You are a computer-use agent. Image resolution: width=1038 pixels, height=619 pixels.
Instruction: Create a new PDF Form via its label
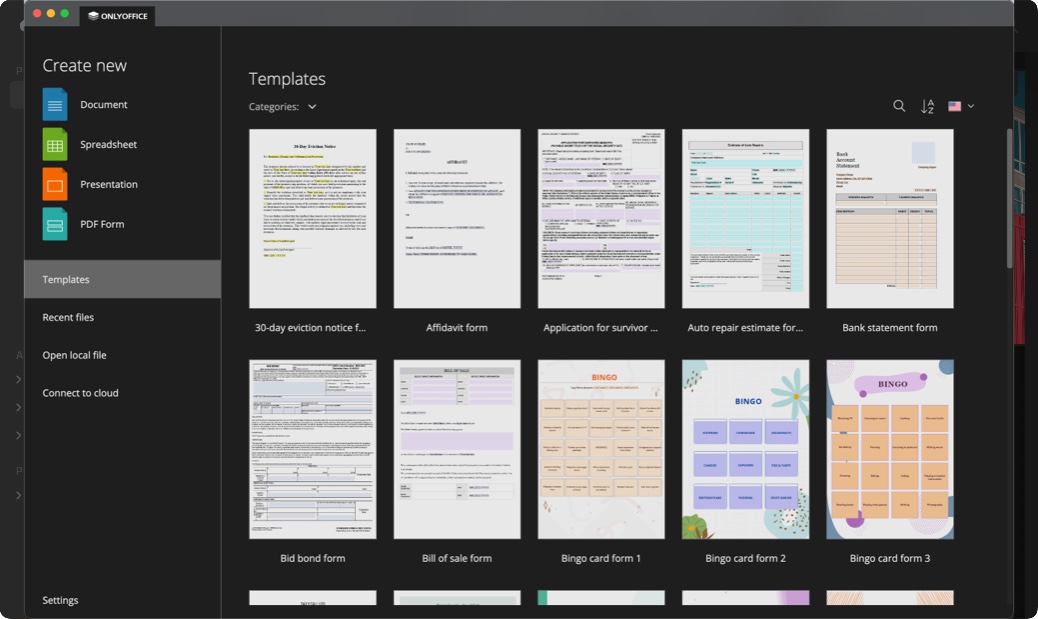(x=102, y=224)
